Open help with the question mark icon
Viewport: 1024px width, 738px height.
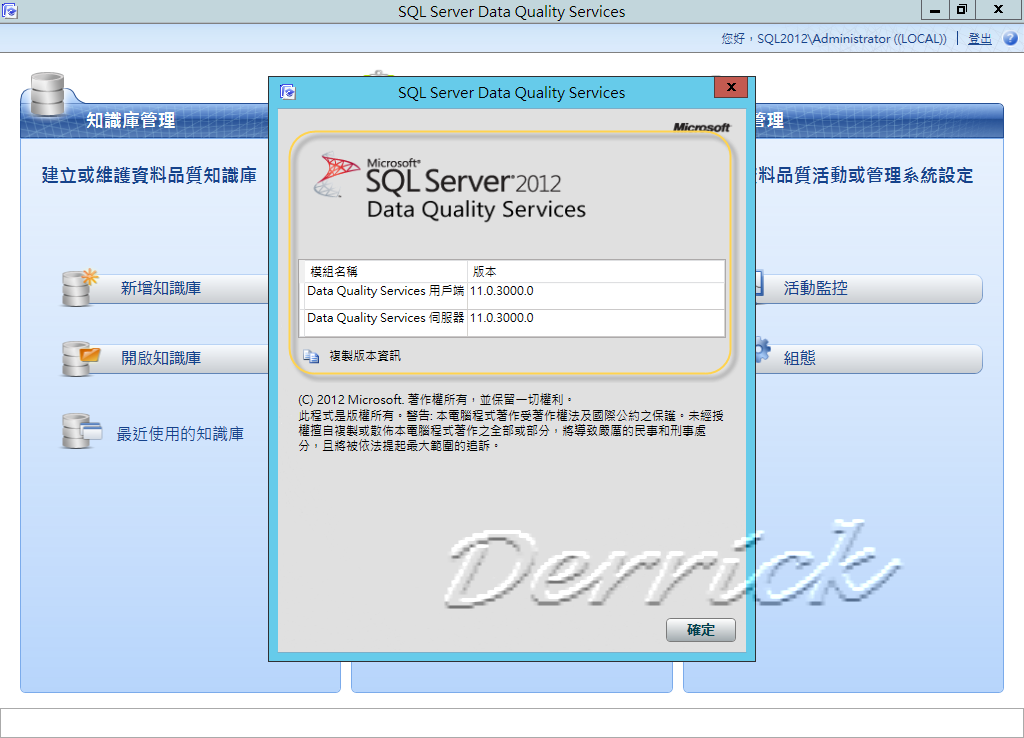(x=1010, y=38)
